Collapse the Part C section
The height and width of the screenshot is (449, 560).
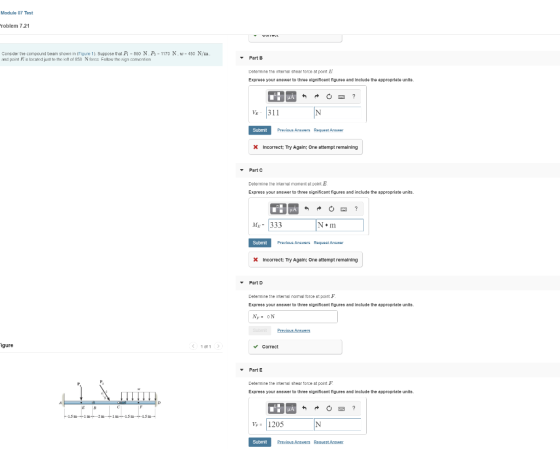(x=242, y=170)
